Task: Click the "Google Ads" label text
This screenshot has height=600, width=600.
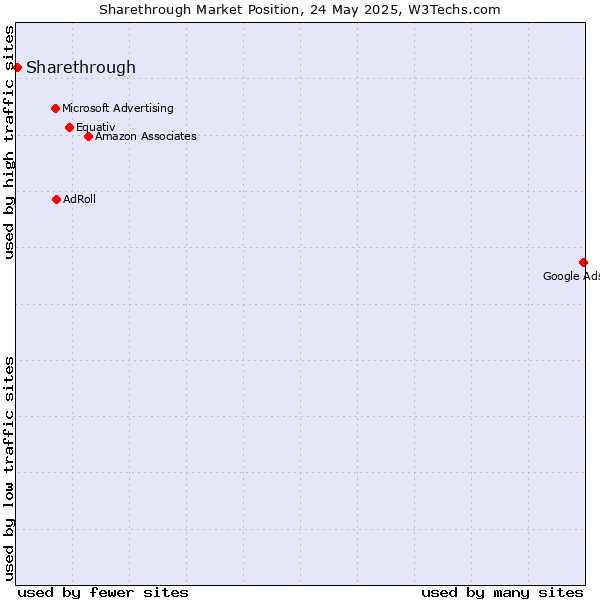Action: [x=571, y=276]
